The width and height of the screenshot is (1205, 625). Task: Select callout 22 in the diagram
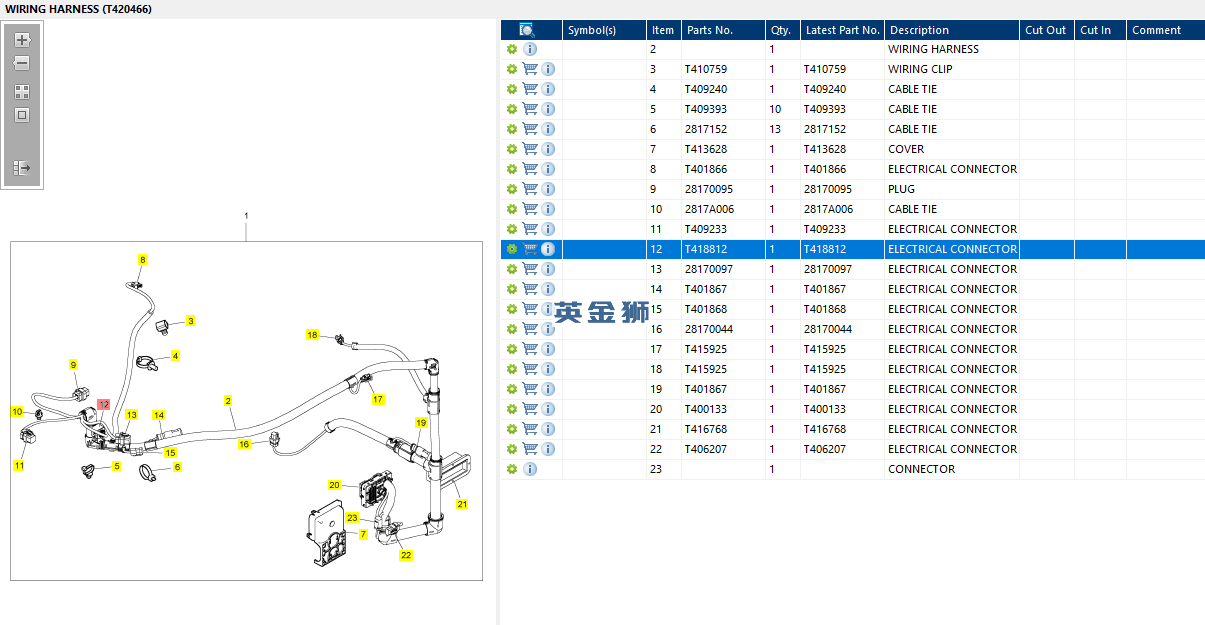[x=406, y=555]
